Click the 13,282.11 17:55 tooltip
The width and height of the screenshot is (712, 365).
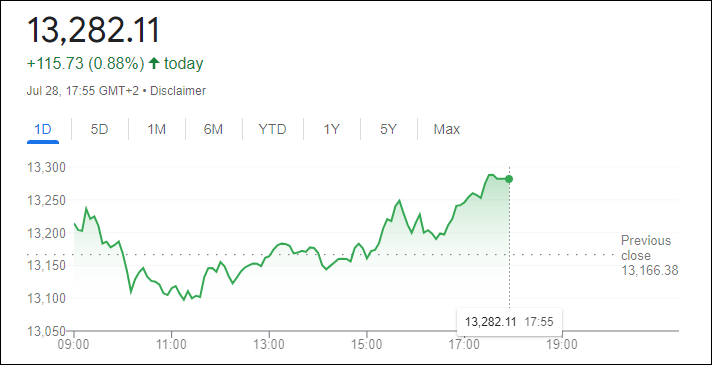509,322
